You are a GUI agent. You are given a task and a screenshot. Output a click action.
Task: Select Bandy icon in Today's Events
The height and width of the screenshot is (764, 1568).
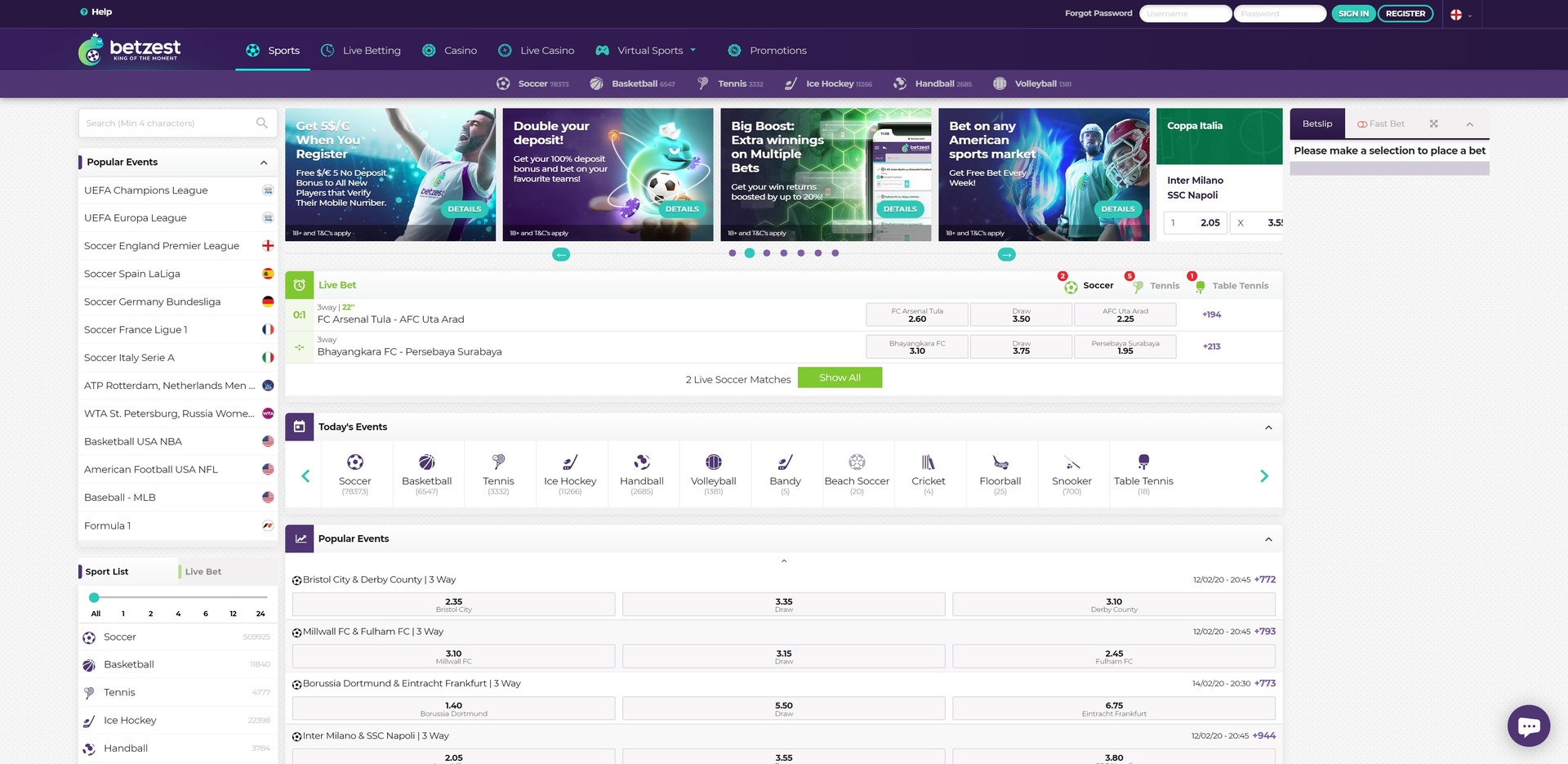point(785,462)
